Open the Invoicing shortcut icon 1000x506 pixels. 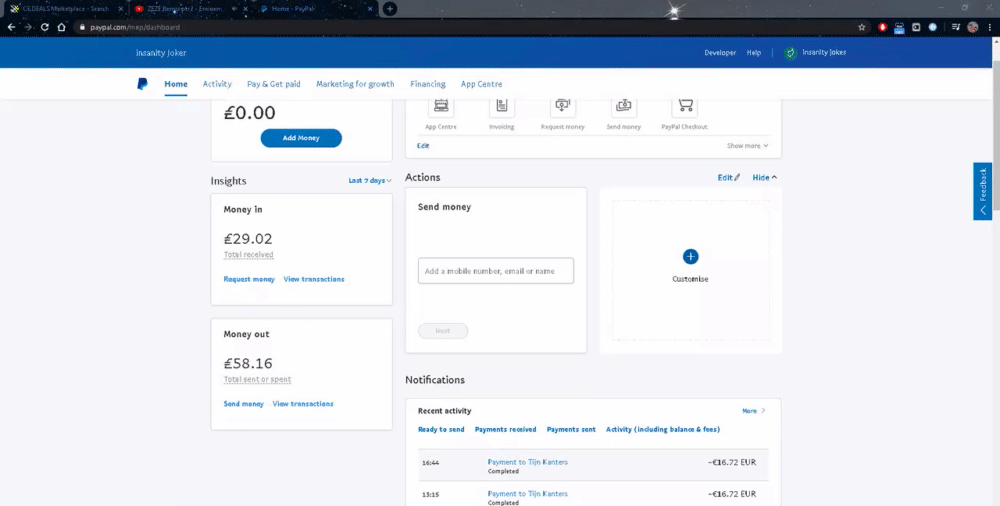[502, 107]
